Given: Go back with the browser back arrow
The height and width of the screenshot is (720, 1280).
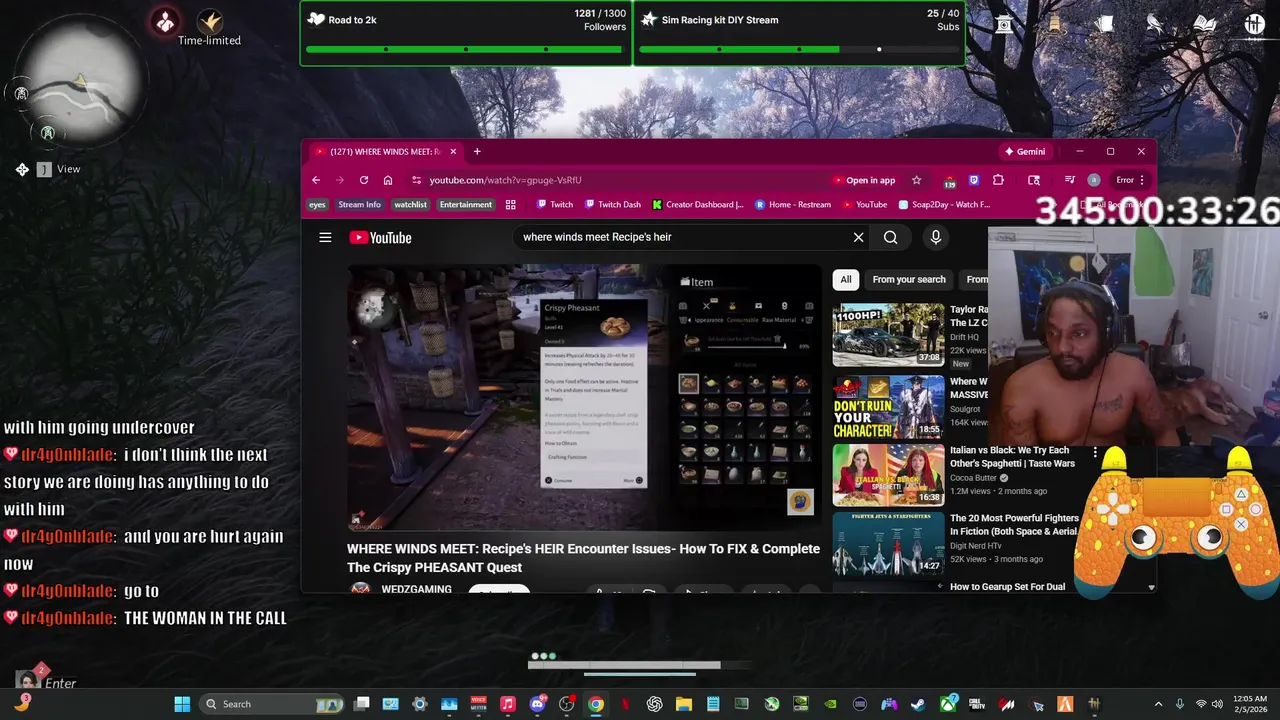Looking at the screenshot, I should pyautogui.click(x=316, y=180).
